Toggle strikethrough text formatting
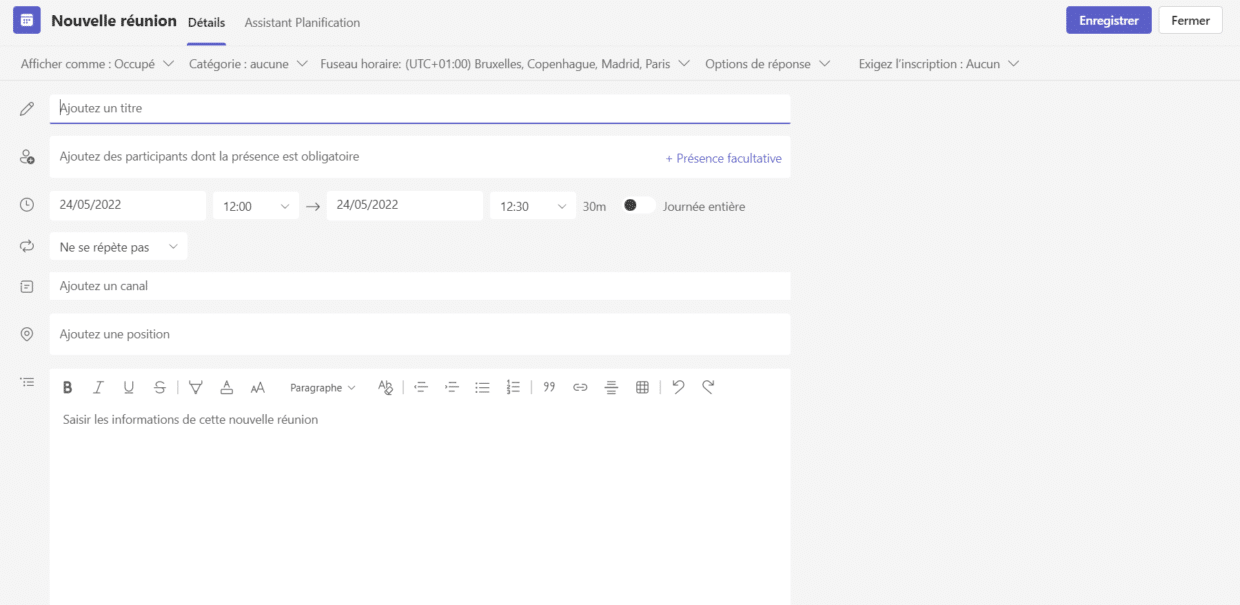Viewport: 1240px width, 605px height. tap(160, 388)
